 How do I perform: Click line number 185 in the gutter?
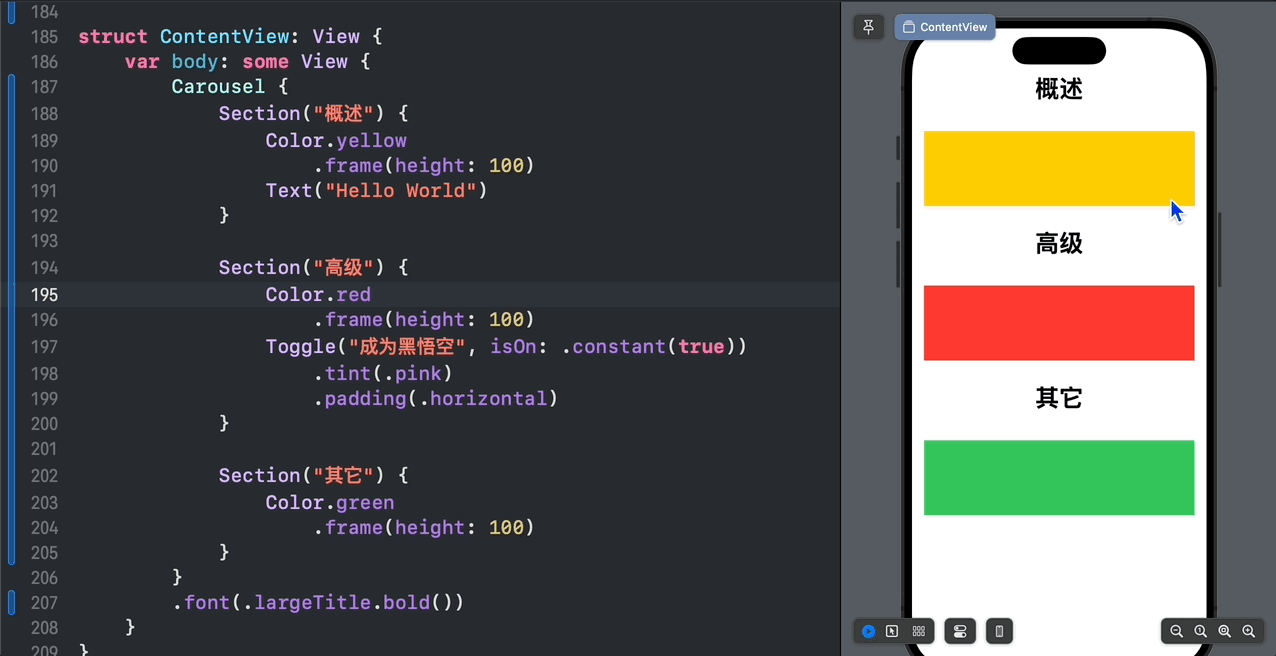point(45,36)
